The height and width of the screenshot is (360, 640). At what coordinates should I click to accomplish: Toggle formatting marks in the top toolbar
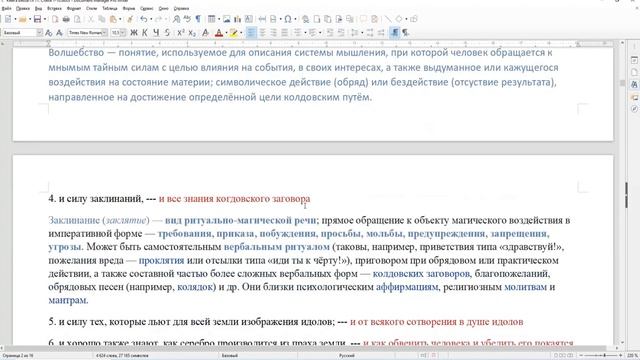(198, 19)
